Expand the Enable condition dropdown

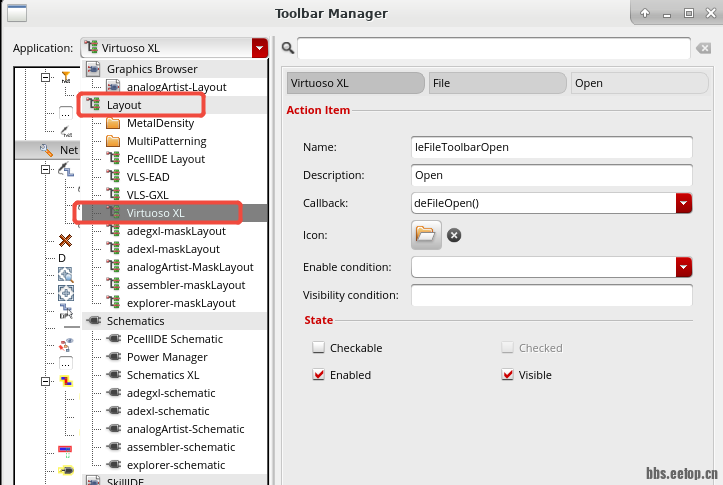[x=684, y=267]
